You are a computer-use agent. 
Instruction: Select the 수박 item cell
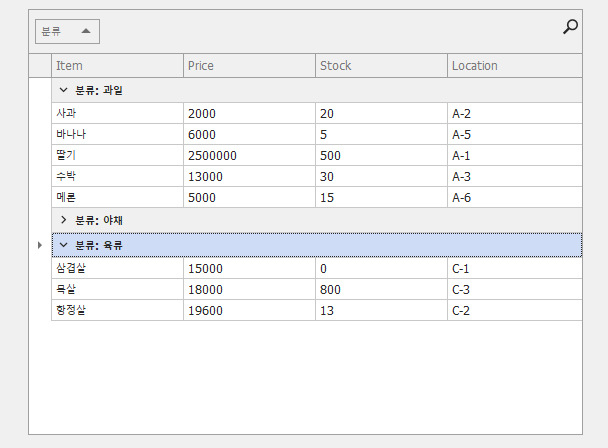pyautogui.click(x=117, y=176)
